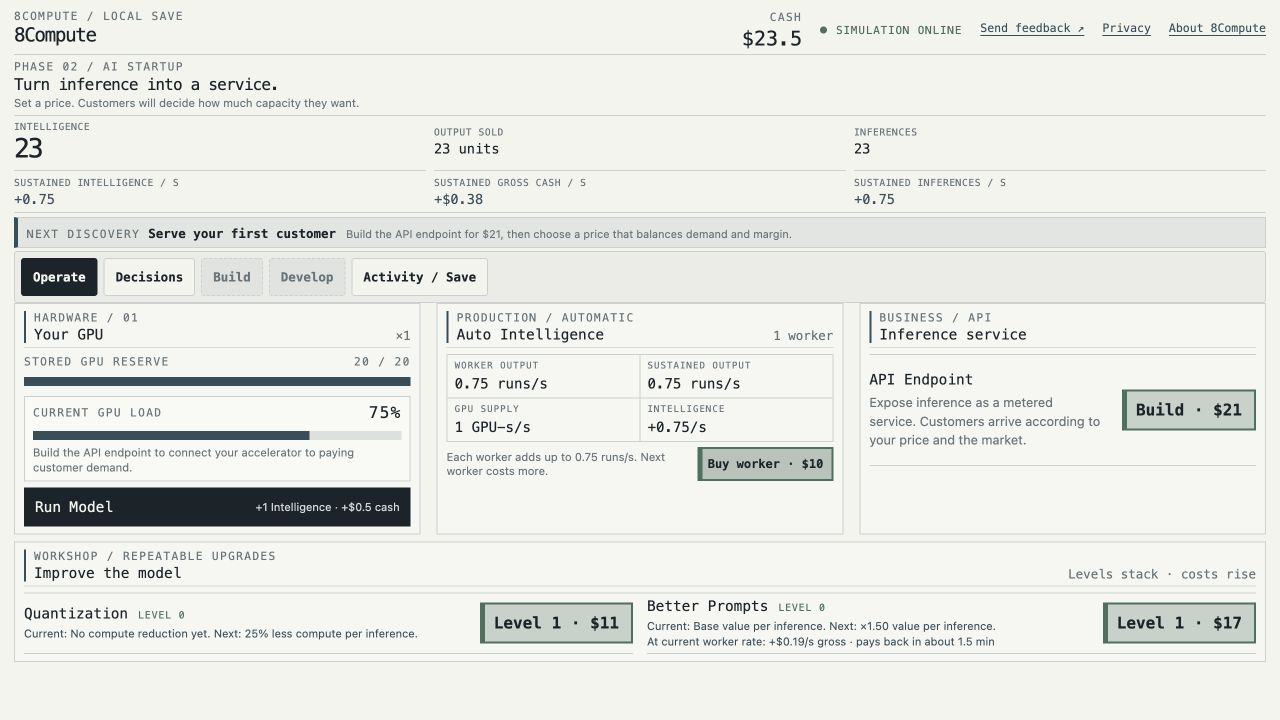Screen dimensions: 1280x720
Task: Click the GPU Supply 1 GPU-s/s cell
Action: (543, 419)
